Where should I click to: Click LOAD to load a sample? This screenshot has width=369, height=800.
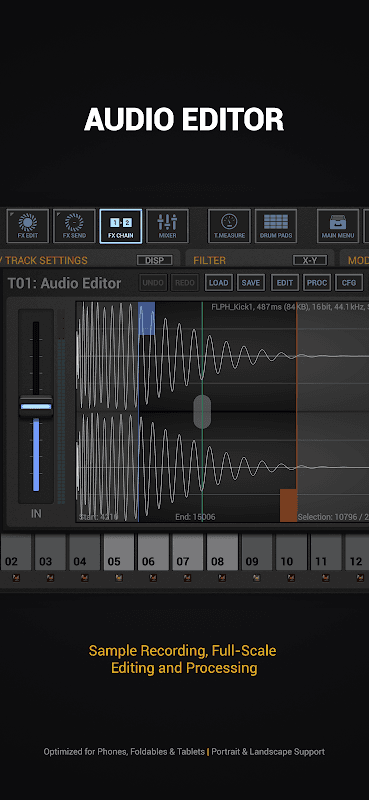tap(219, 283)
